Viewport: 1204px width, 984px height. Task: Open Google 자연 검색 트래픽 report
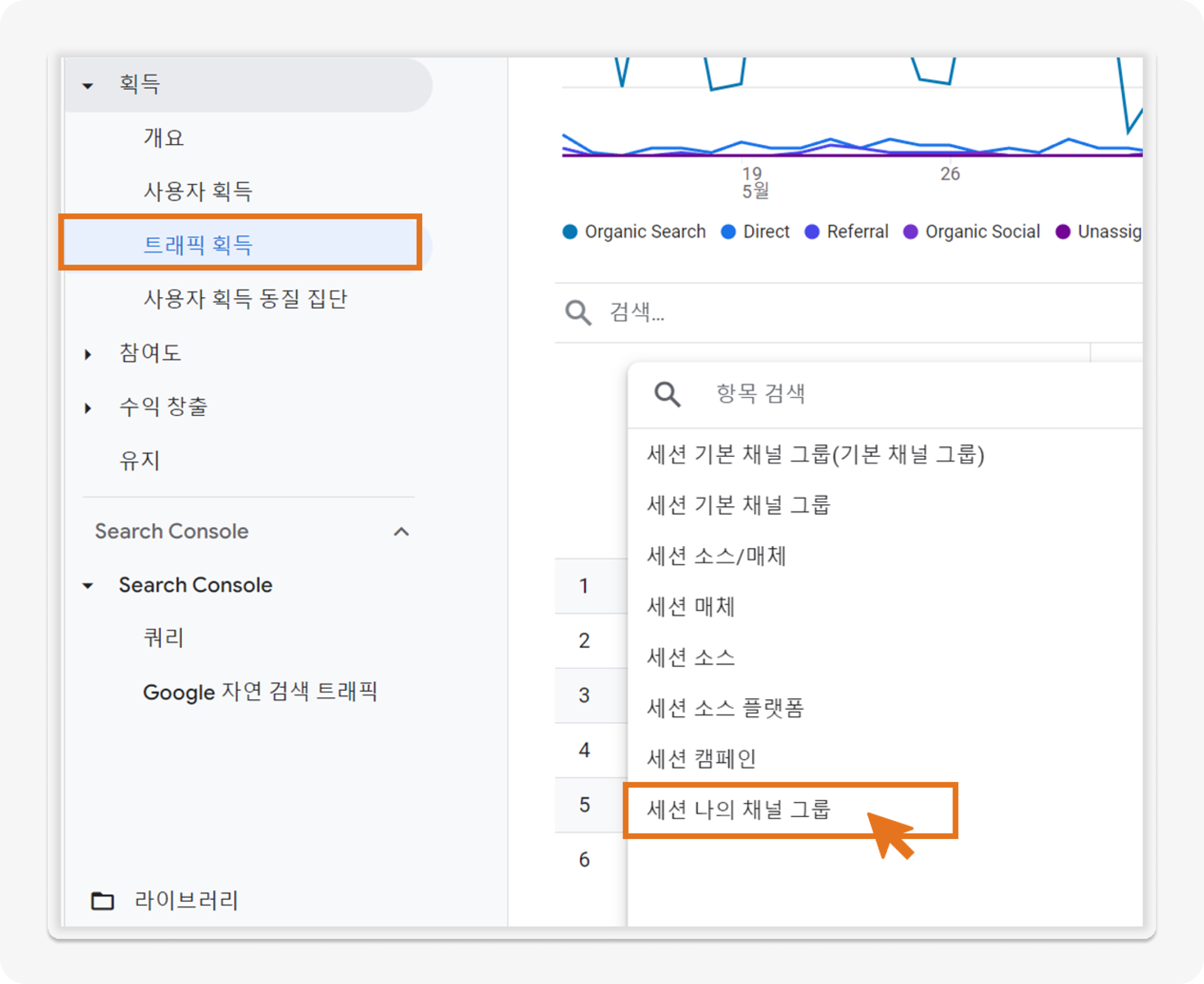[260, 692]
